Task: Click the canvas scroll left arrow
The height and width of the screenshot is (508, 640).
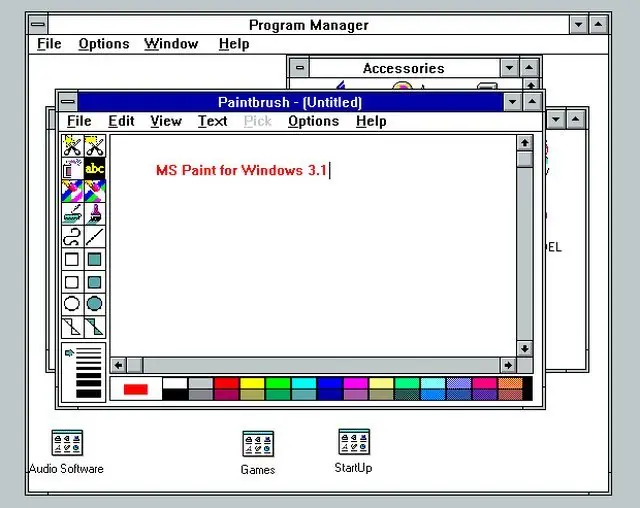Action: 118,365
